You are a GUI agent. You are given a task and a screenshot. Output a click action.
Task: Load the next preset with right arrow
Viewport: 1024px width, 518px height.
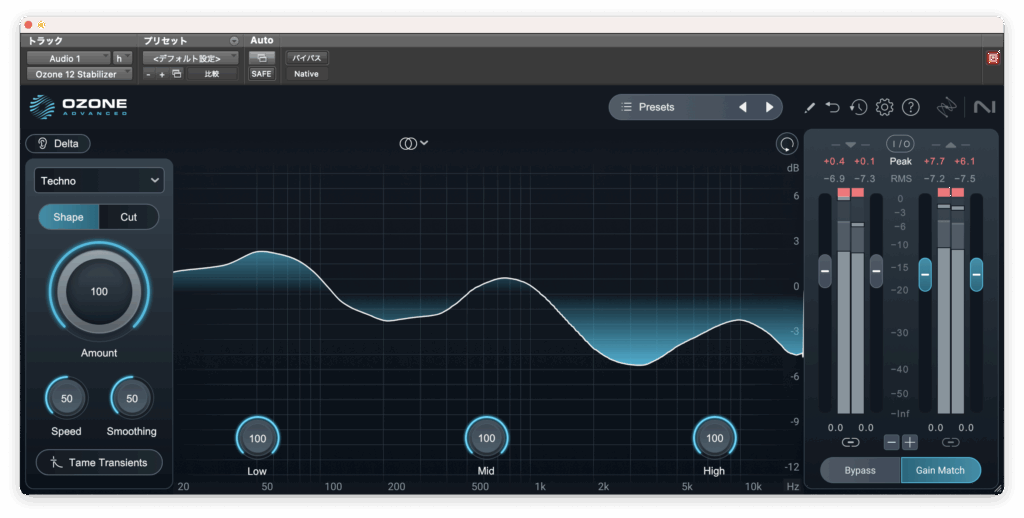pyautogui.click(x=769, y=107)
